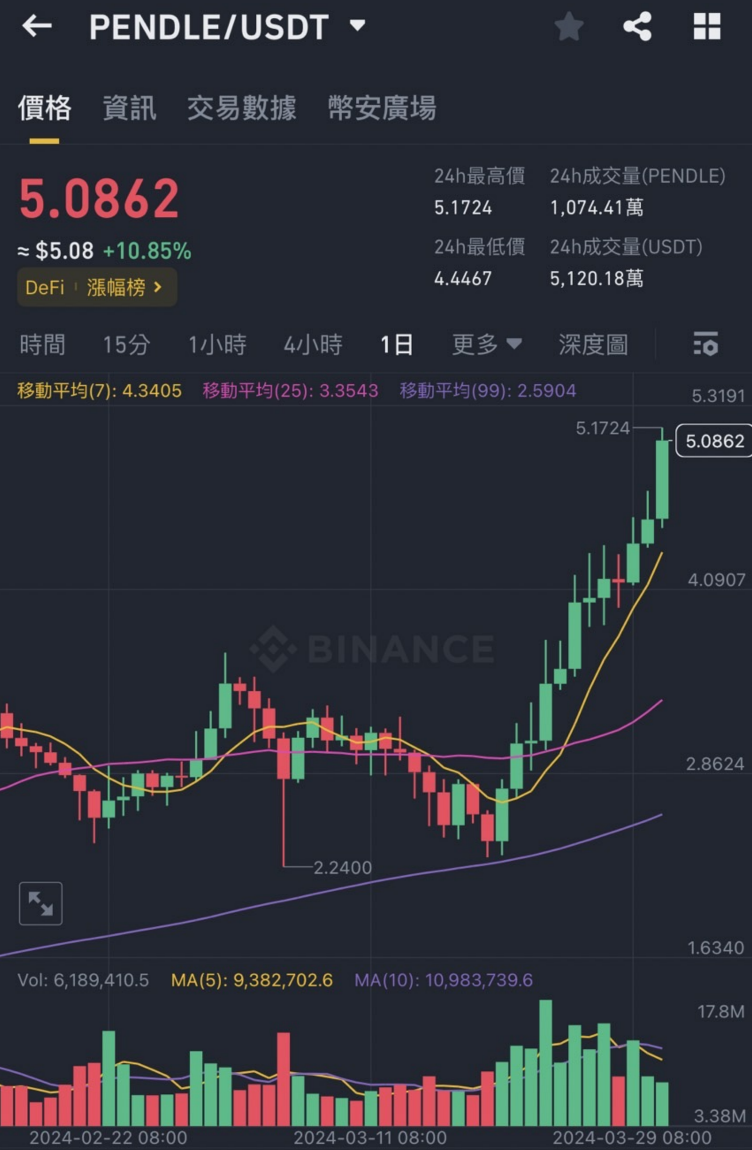Switch to 時間 line chart view

(x=42, y=345)
